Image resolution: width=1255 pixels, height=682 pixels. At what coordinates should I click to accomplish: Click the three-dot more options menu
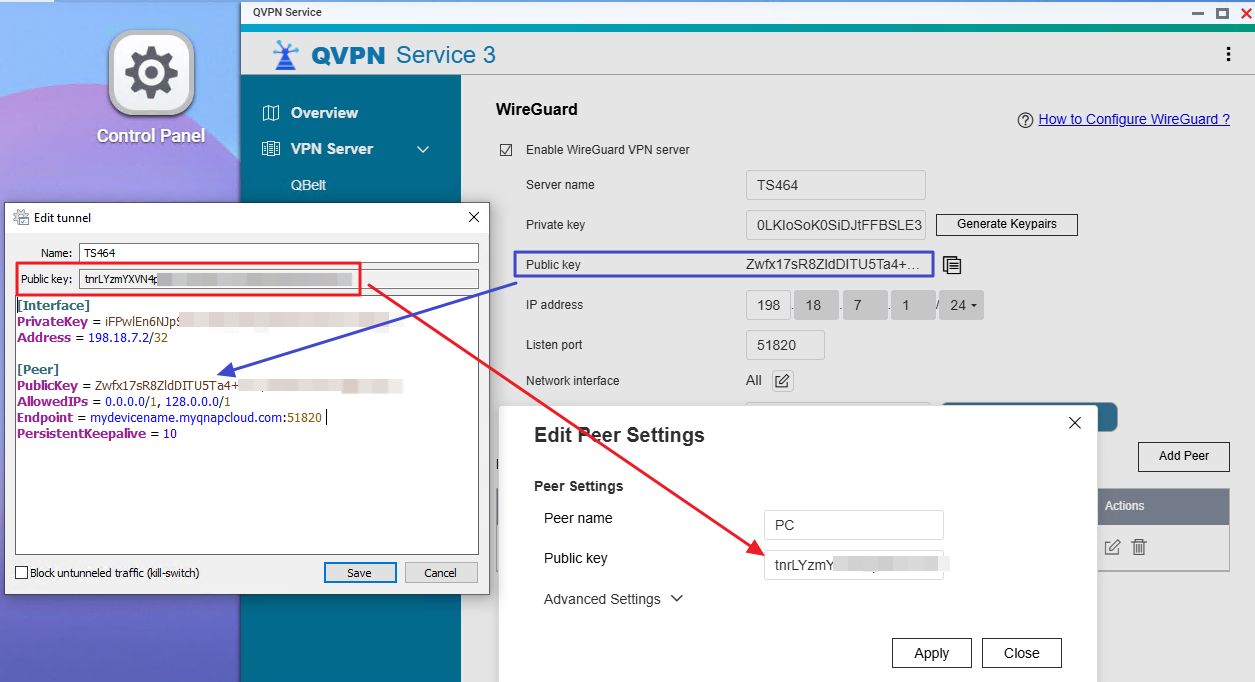[x=1227, y=55]
